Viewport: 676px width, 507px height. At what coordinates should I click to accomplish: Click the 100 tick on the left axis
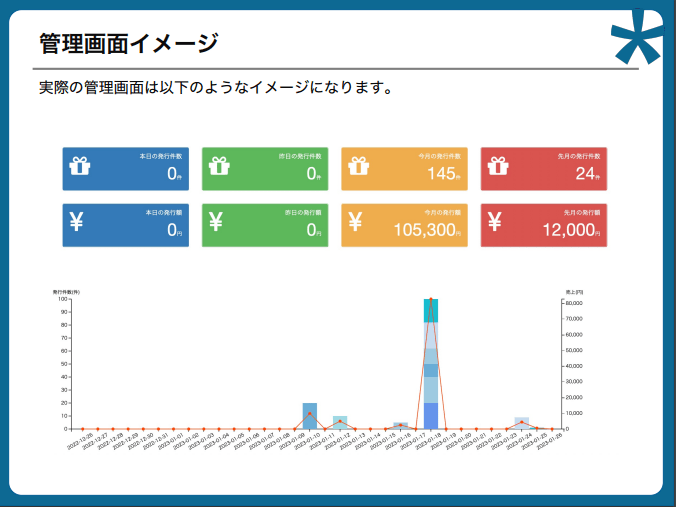[63, 299]
